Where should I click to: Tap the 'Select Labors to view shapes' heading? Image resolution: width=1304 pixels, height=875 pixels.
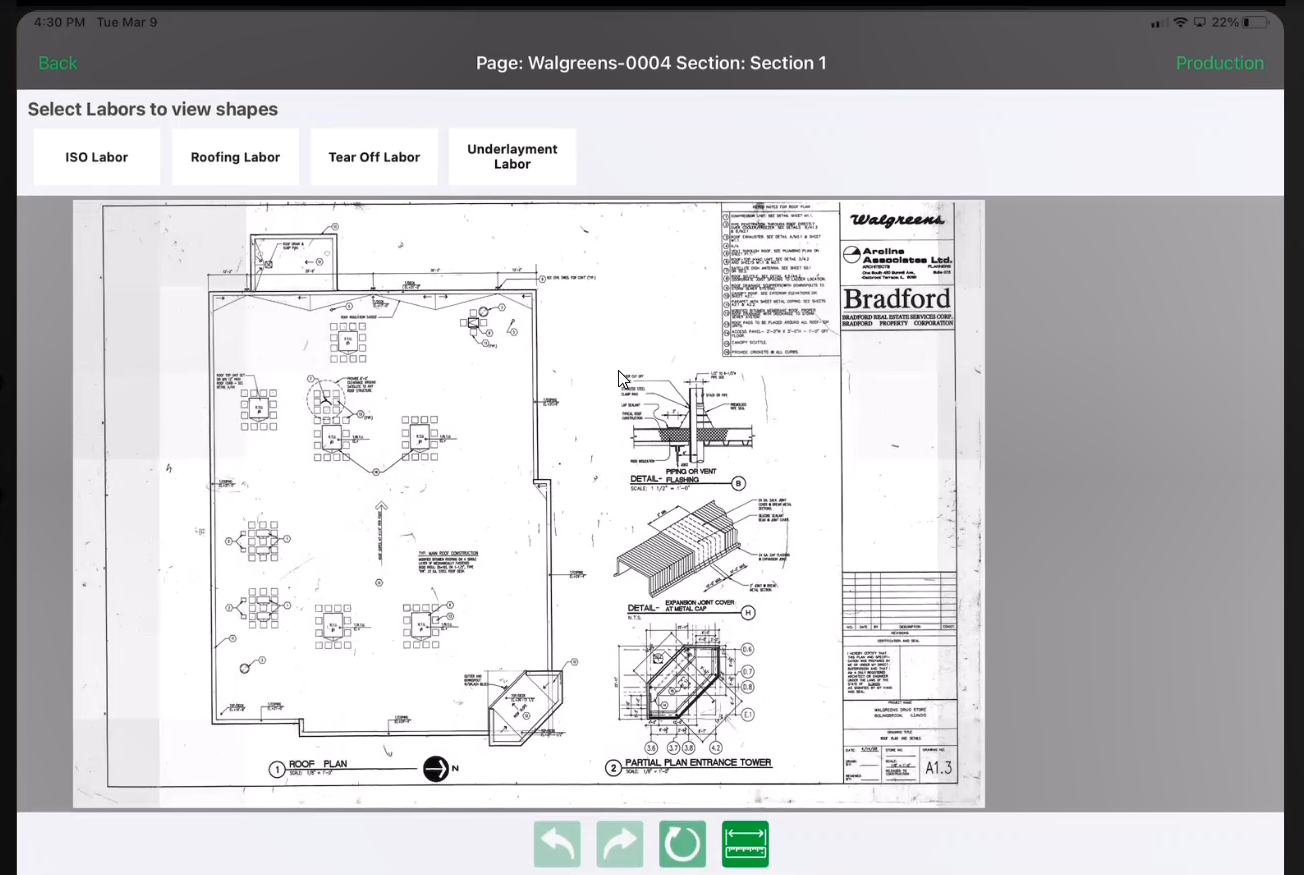tap(153, 109)
